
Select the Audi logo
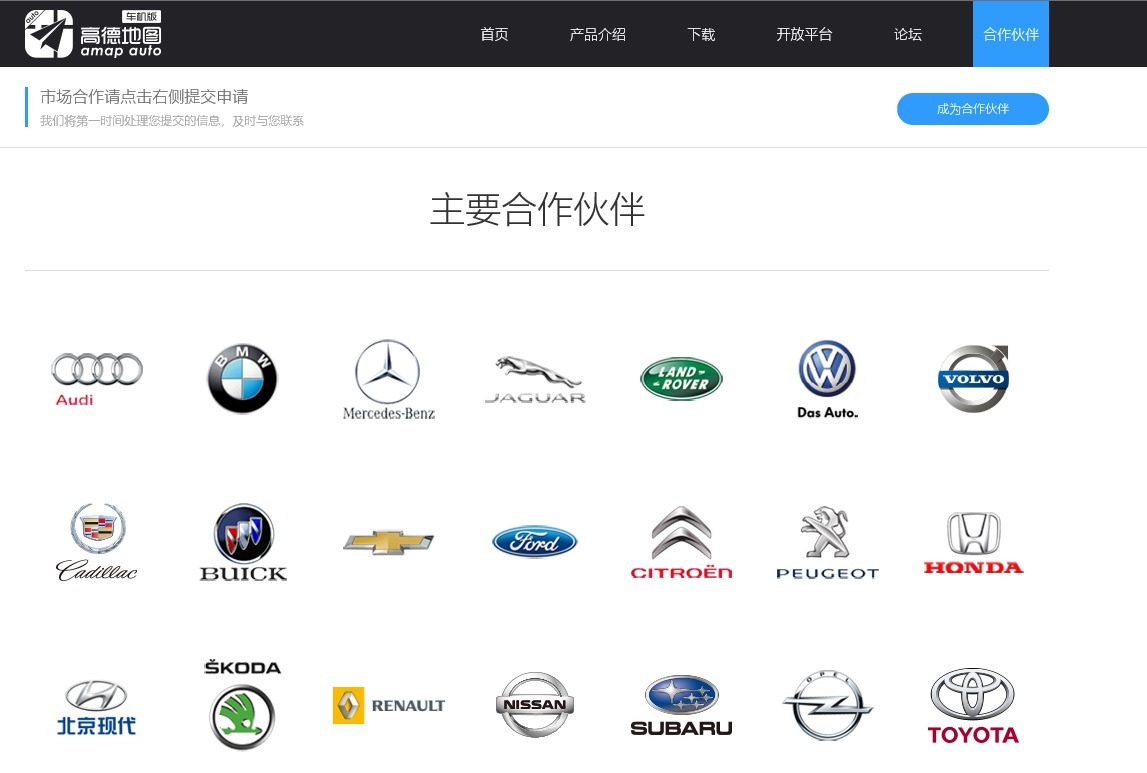point(97,379)
